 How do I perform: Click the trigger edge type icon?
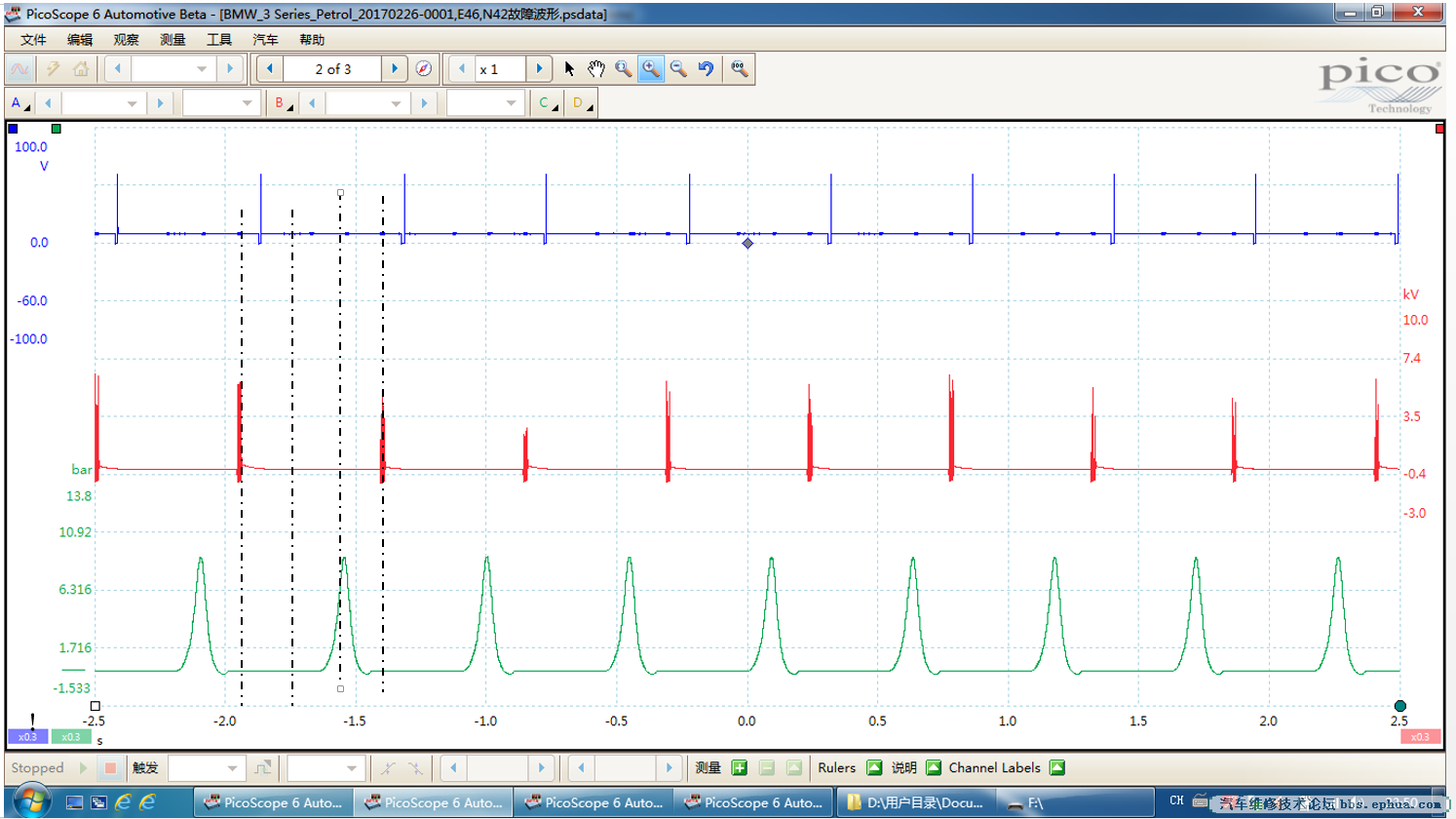coord(263,768)
